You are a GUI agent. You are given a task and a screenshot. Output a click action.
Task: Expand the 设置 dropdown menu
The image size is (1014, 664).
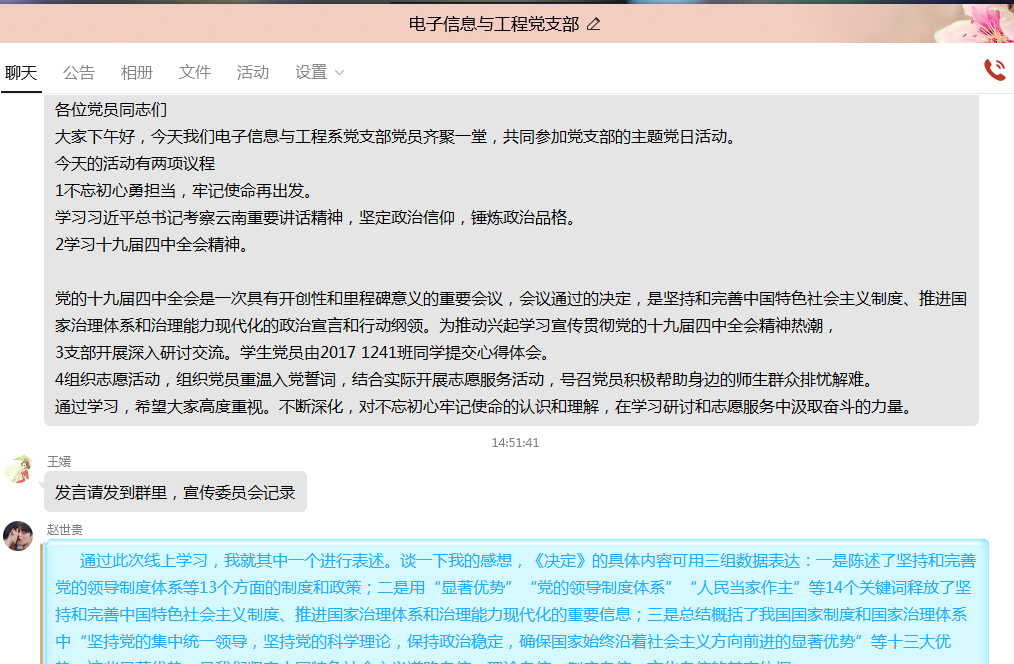coord(319,72)
